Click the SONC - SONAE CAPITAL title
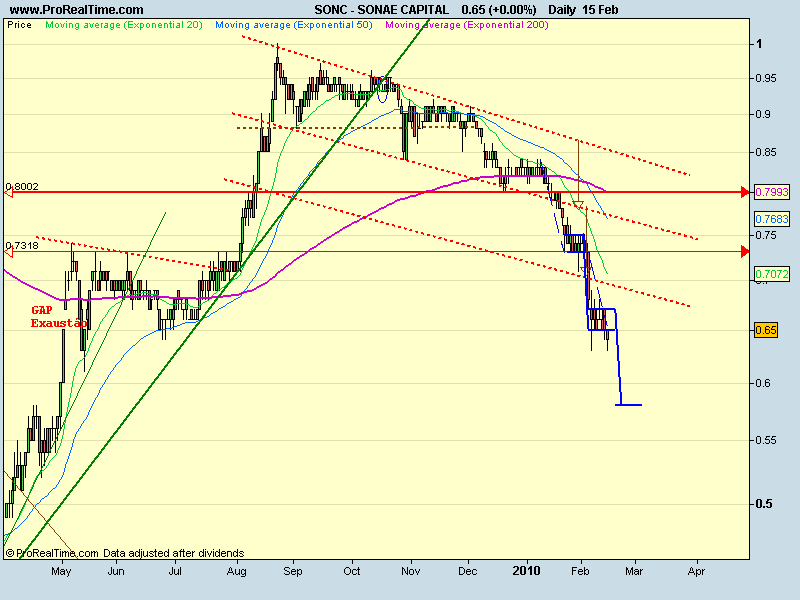 [x=381, y=10]
